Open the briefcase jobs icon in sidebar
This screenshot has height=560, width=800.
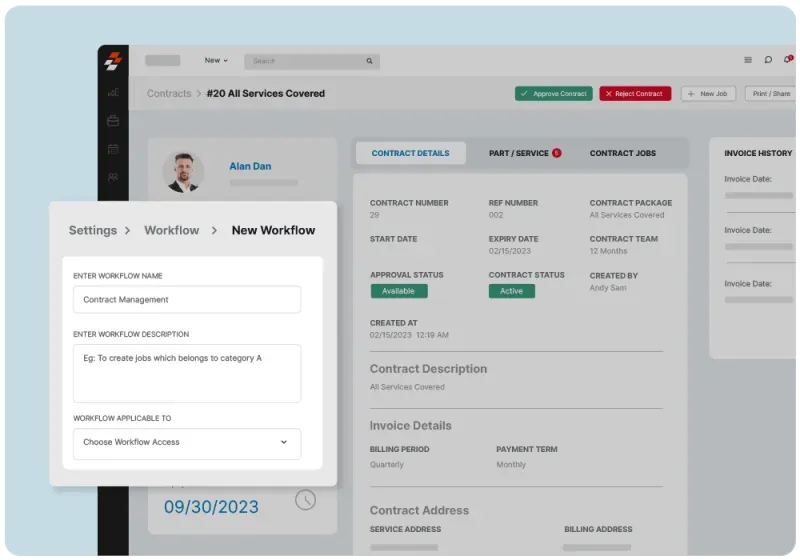coord(113,121)
